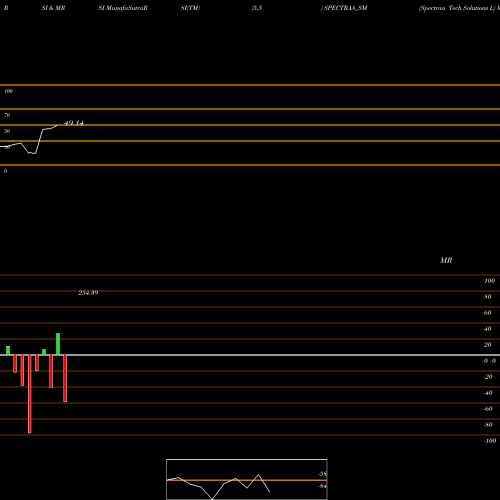Click the RSI value label 49.14
The image size is (500, 500).
point(74,123)
